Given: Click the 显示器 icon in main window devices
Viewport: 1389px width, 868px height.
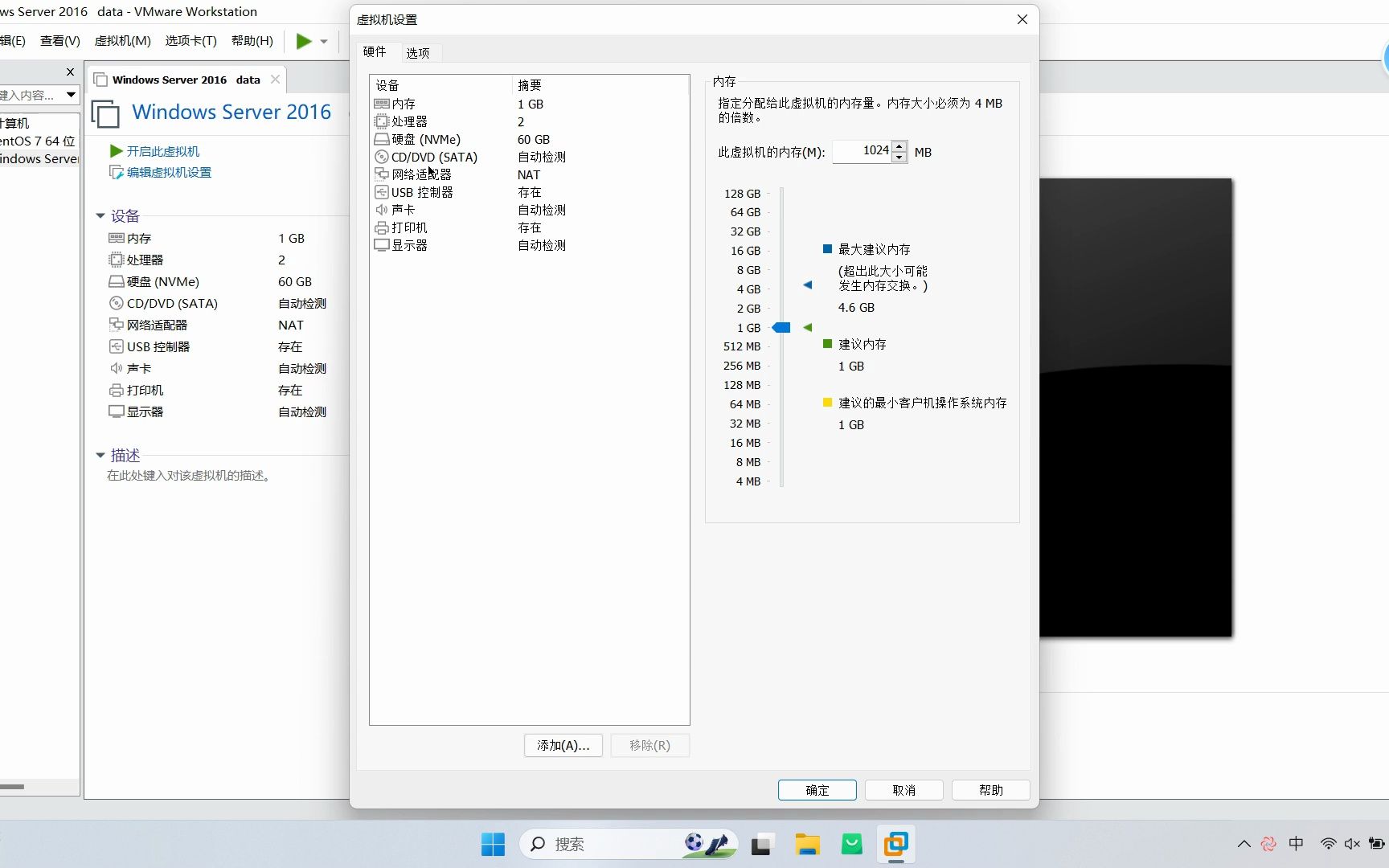Looking at the screenshot, I should pyautogui.click(x=117, y=411).
